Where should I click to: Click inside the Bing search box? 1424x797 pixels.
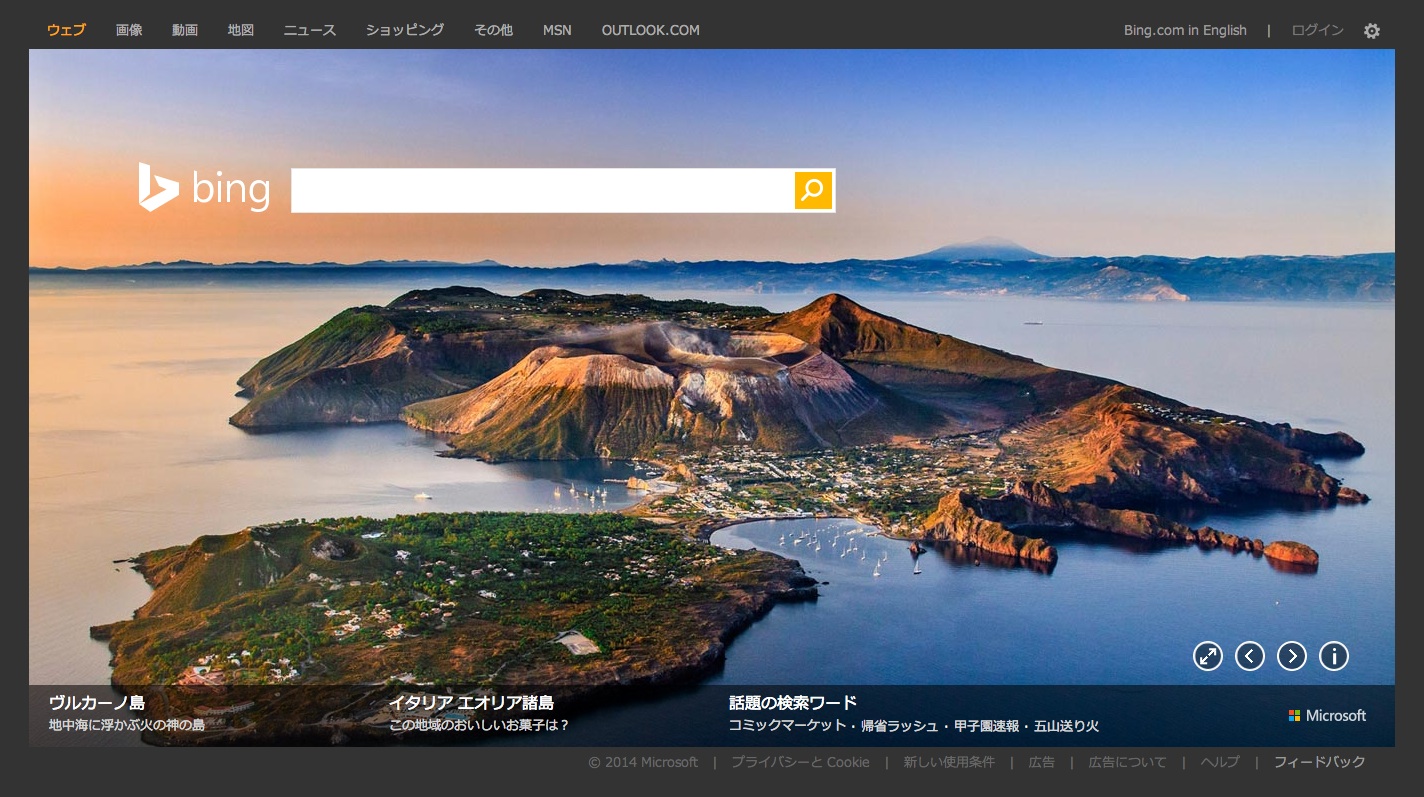click(x=542, y=190)
